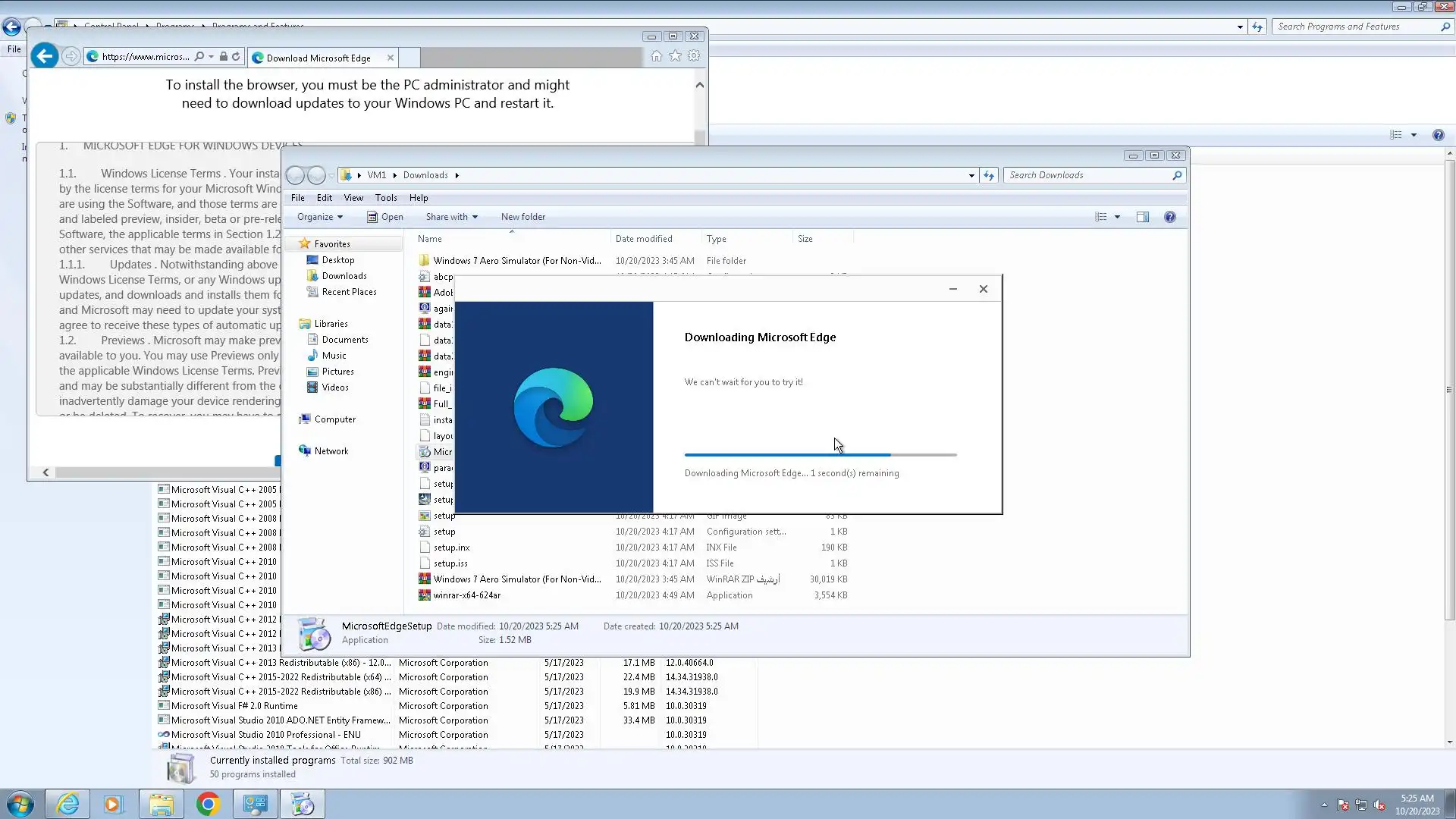Click Chrome icon in taskbar
The image size is (1456, 819).
(208, 804)
